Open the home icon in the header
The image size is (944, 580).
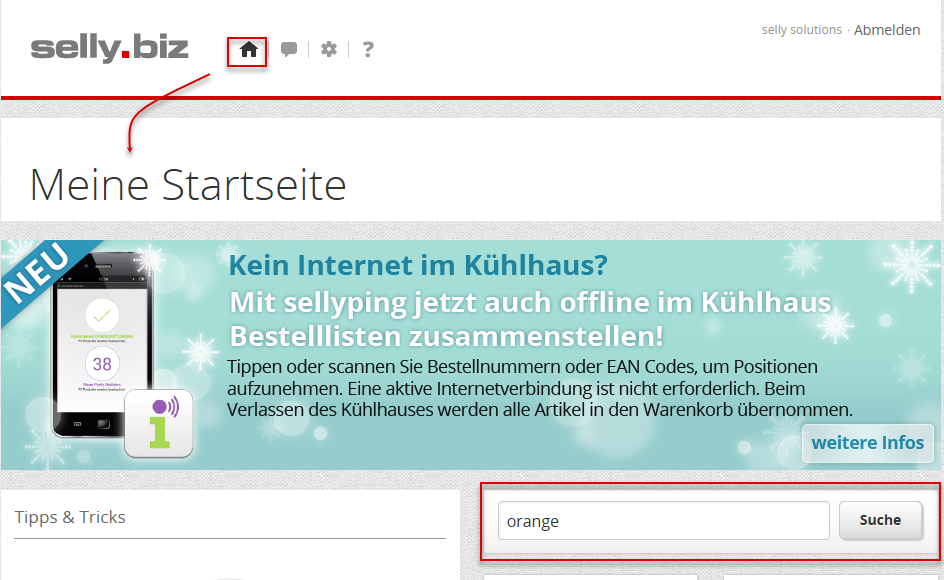click(x=248, y=49)
